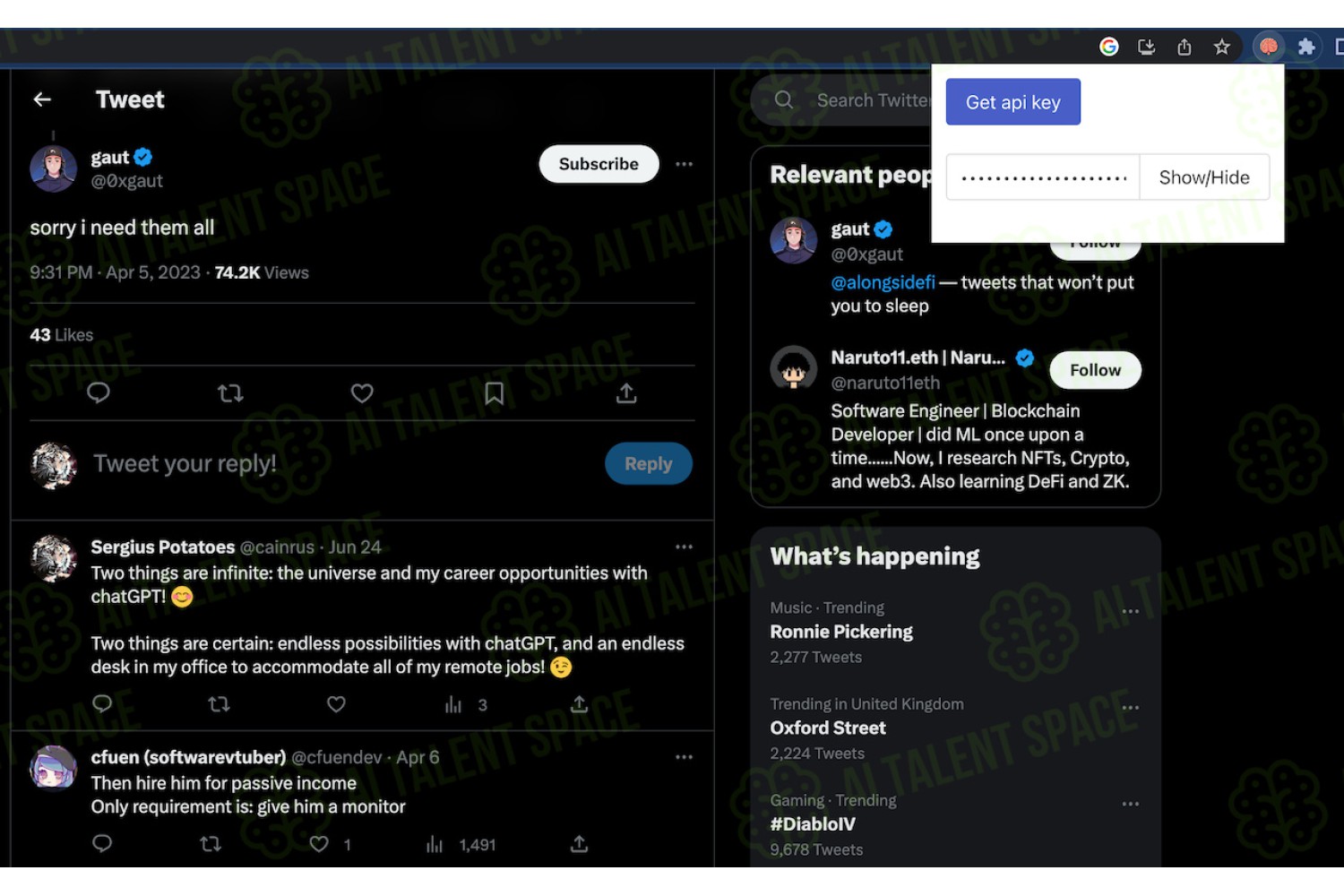
Task: Retweet gaut's tweet "sorry i need them all"
Action: click(x=230, y=393)
